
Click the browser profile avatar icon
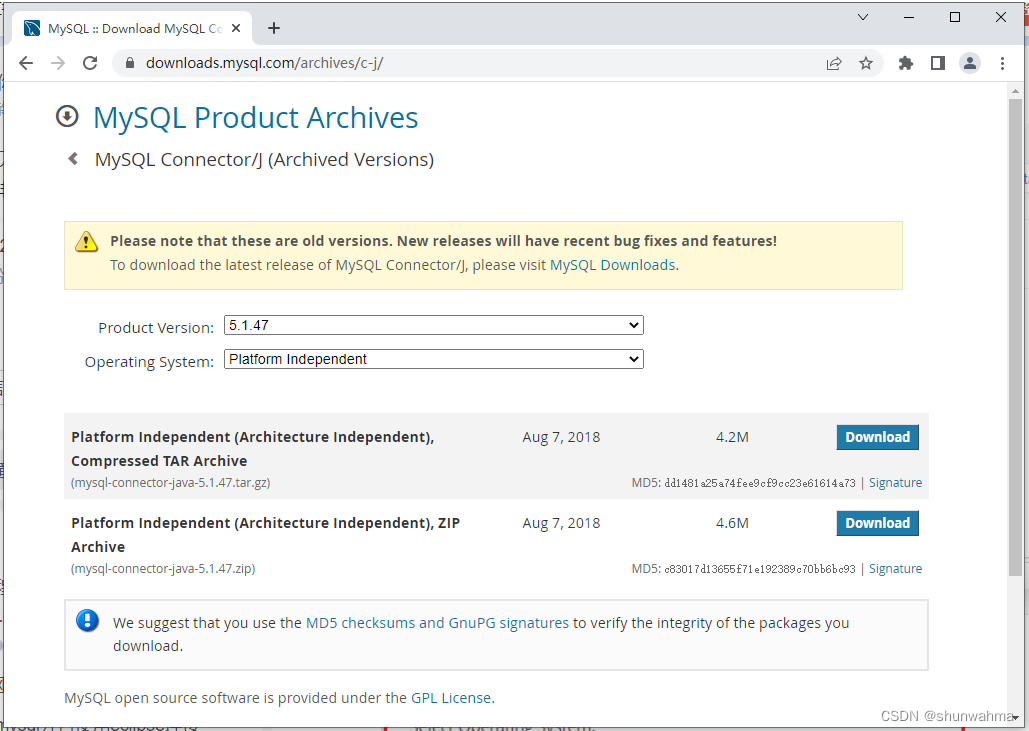click(969, 62)
